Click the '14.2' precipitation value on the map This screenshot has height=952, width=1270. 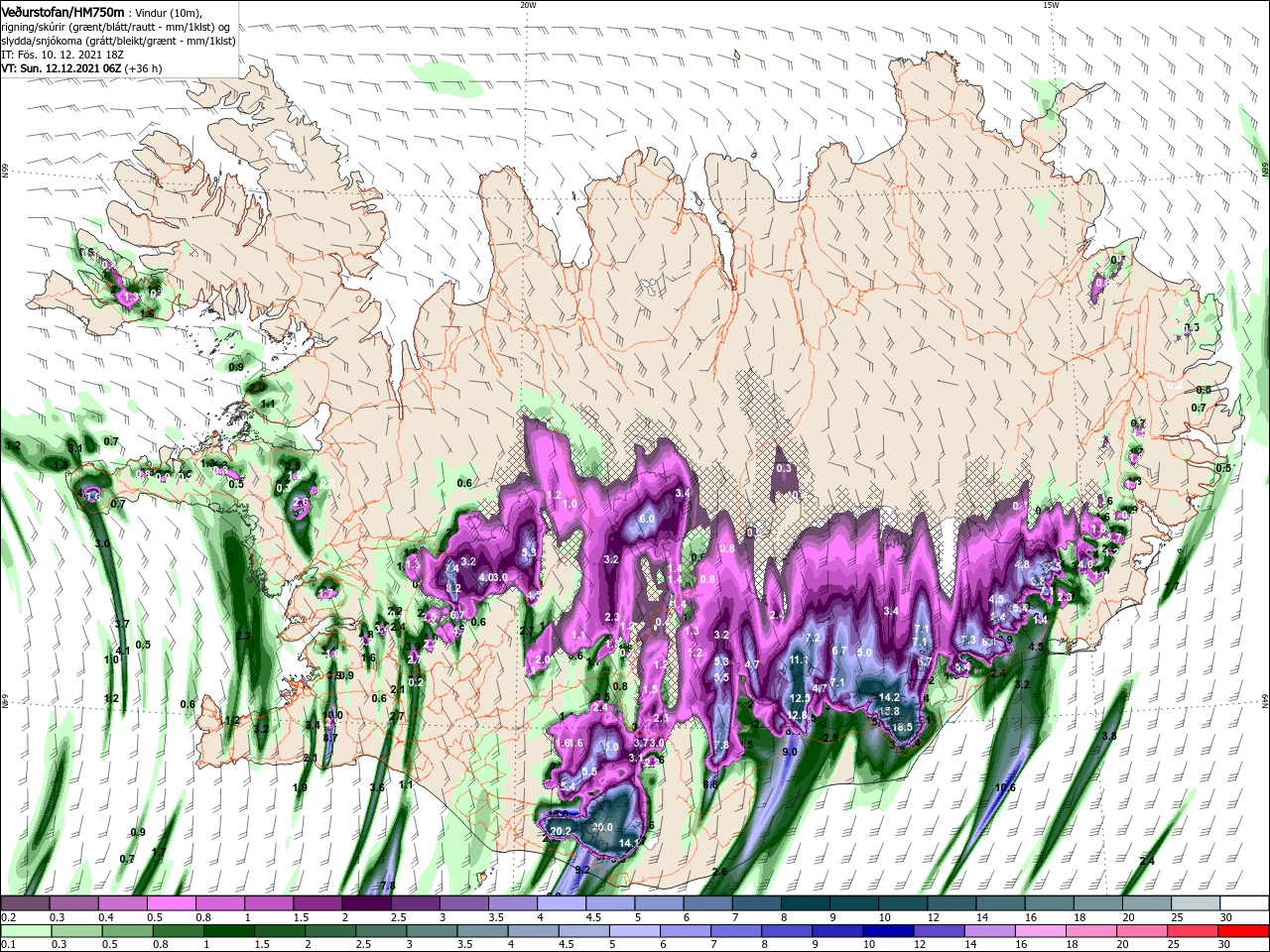tap(889, 697)
